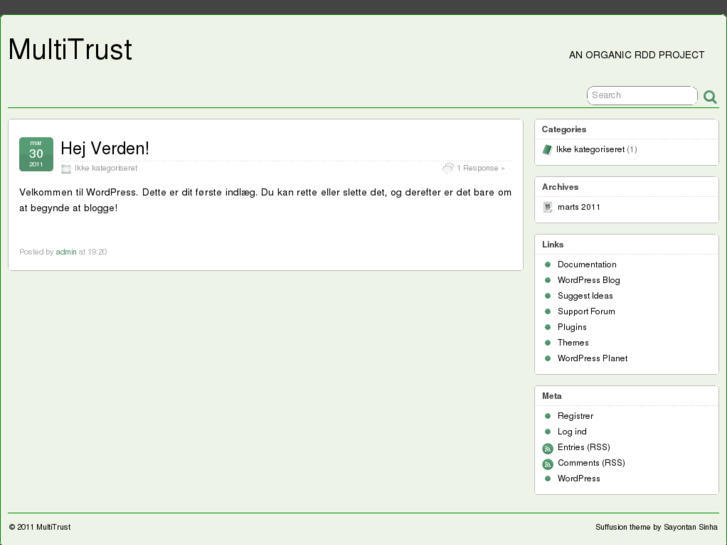Screen dimensions: 727x545
Task: Open the Log ind link
Action: pos(572,432)
